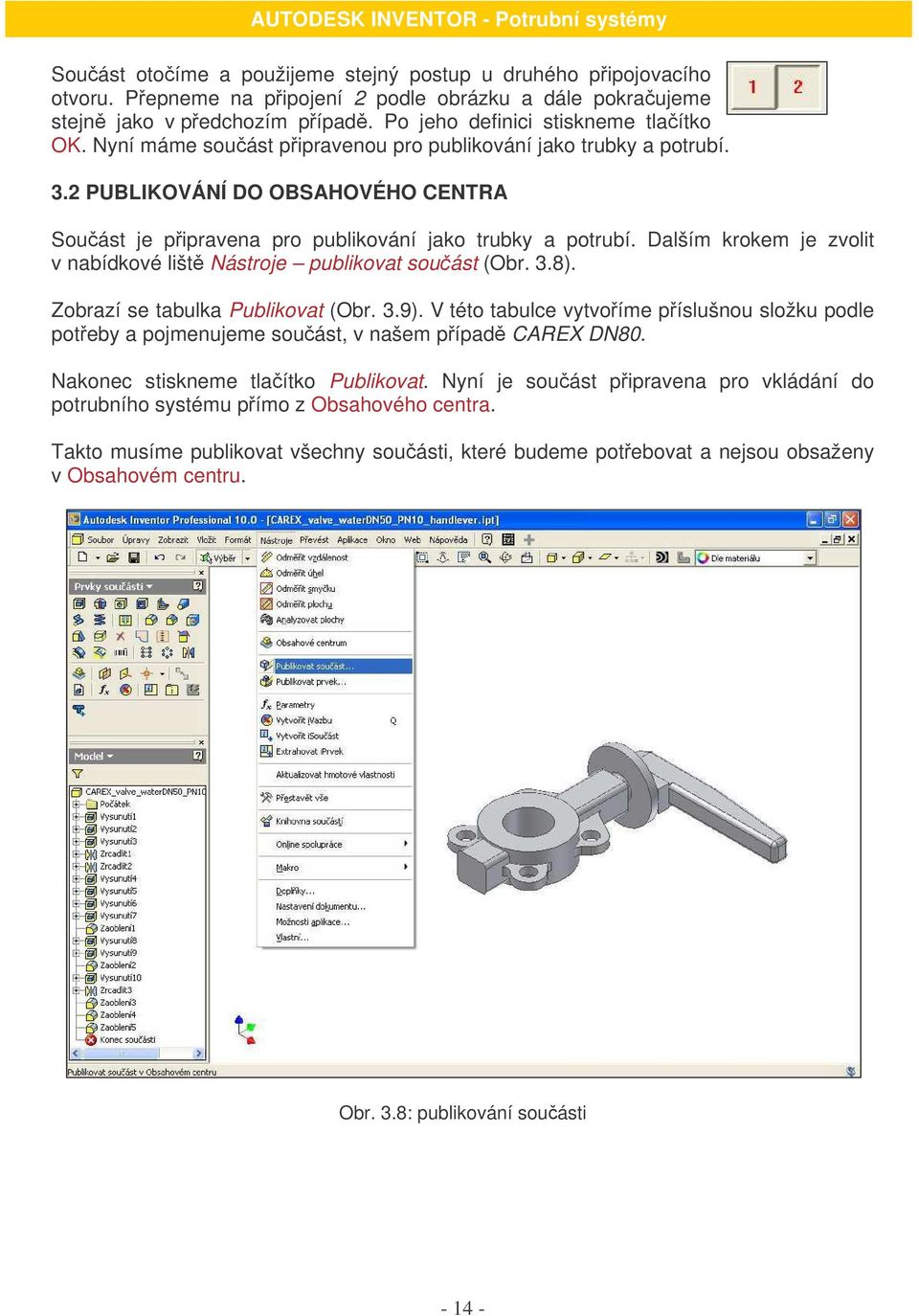The width and height of the screenshot is (919, 1316).
Task: Expand the Počátek folder node
Action: pyautogui.click(x=77, y=805)
